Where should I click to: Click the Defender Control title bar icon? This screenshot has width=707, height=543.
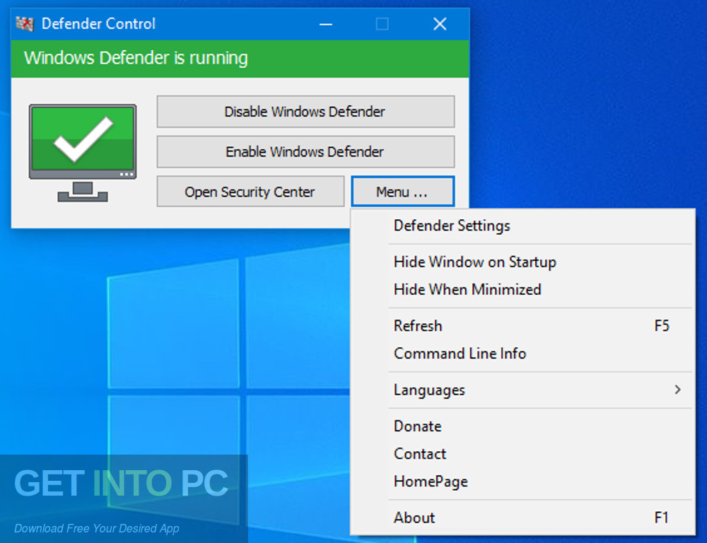tap(25, 24)
